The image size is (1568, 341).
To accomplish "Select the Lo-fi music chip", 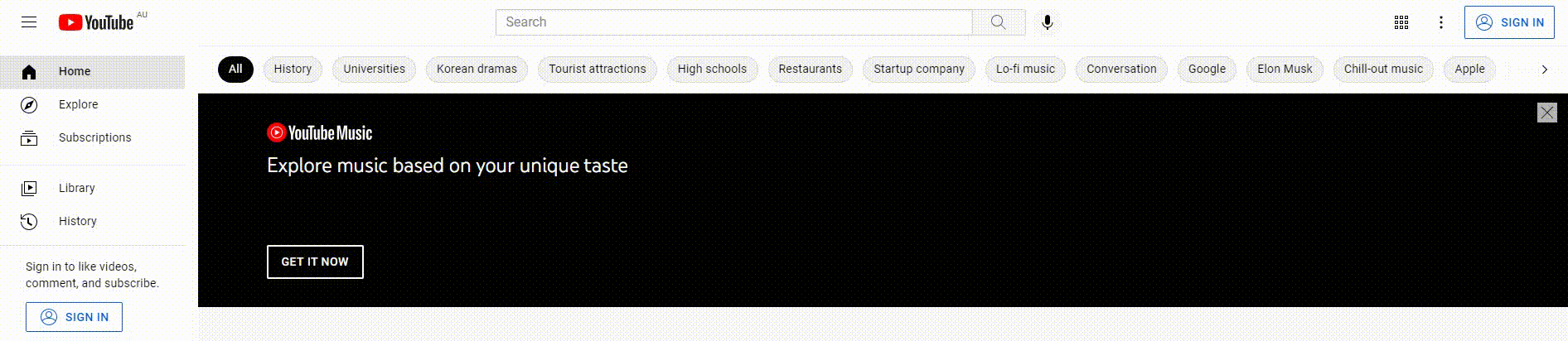I will [x=1025, y=70].
